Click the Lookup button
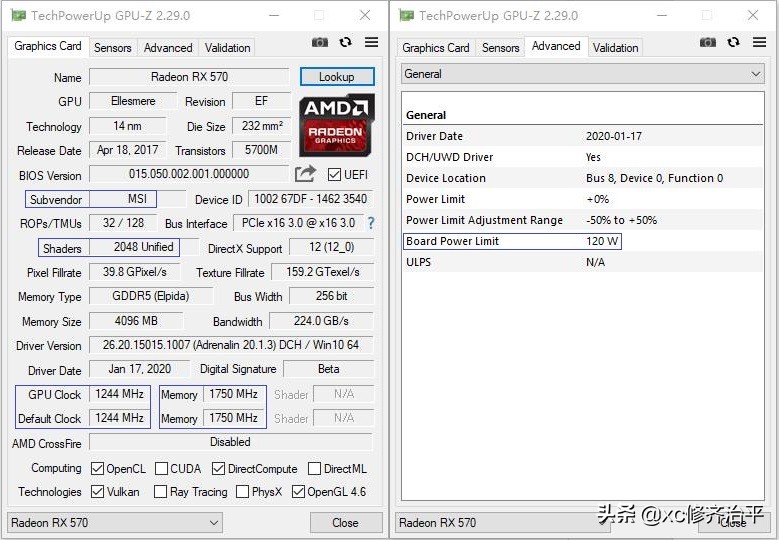Screen dimensions: 779x540 [337, 77]
